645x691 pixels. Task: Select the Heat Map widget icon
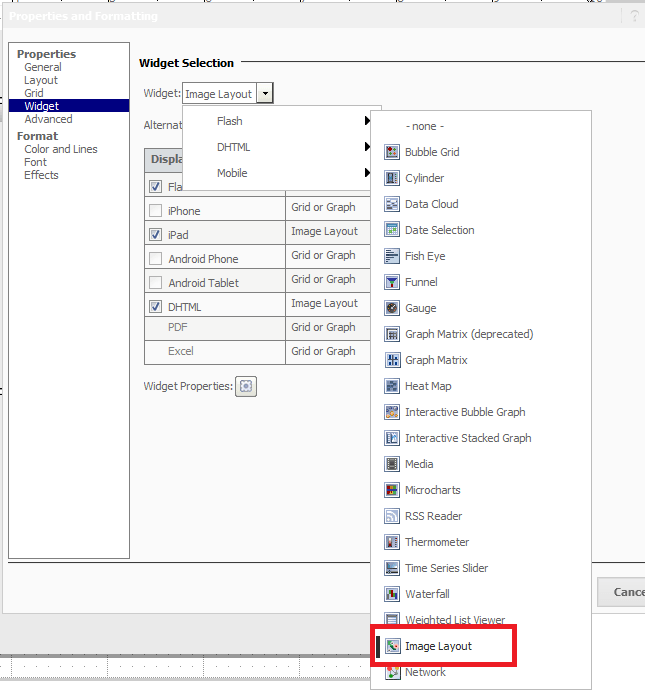pos(392,386)
